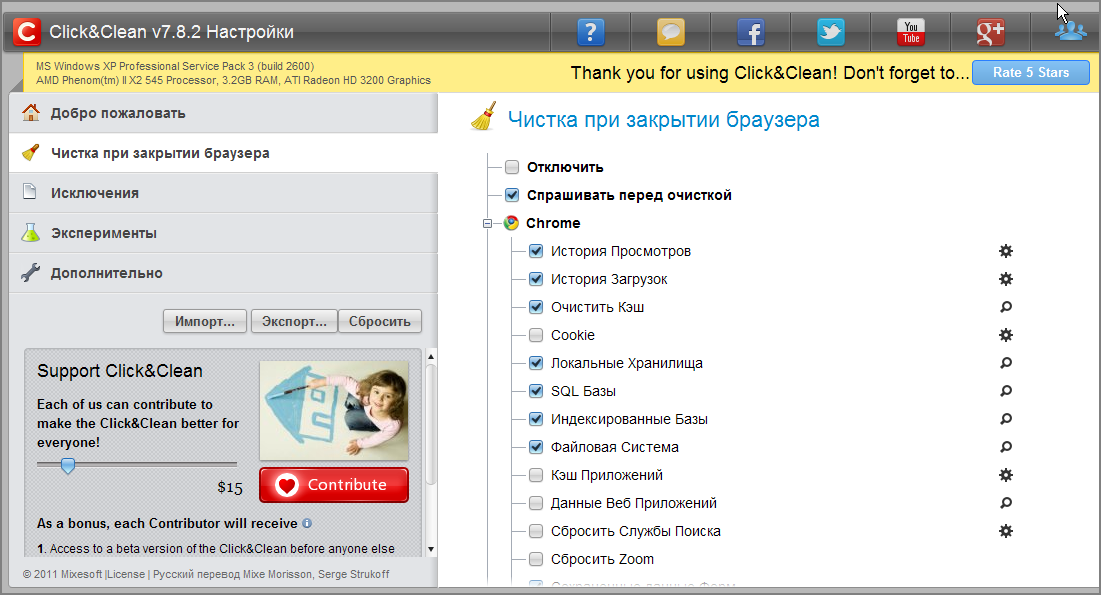Open the YouTube channel icon

tap(911, 32)
